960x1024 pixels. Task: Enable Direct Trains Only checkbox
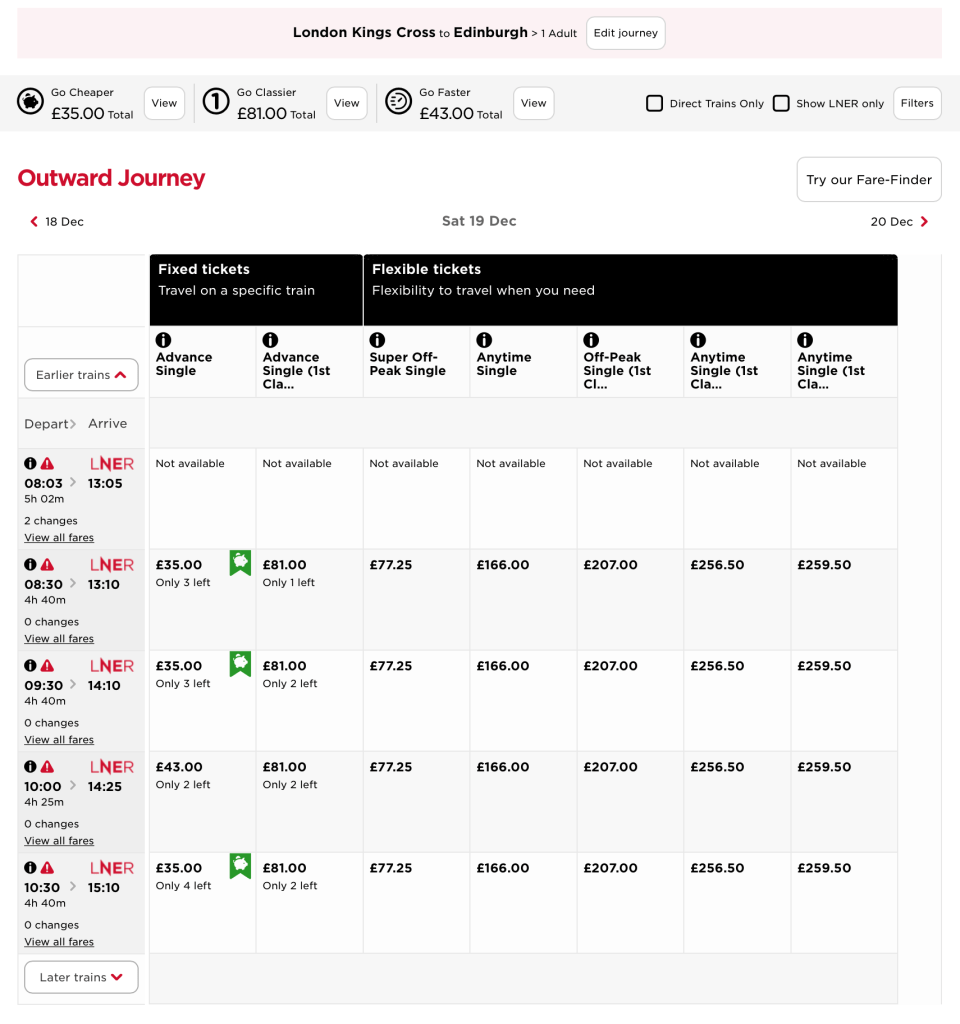point(654,103)
